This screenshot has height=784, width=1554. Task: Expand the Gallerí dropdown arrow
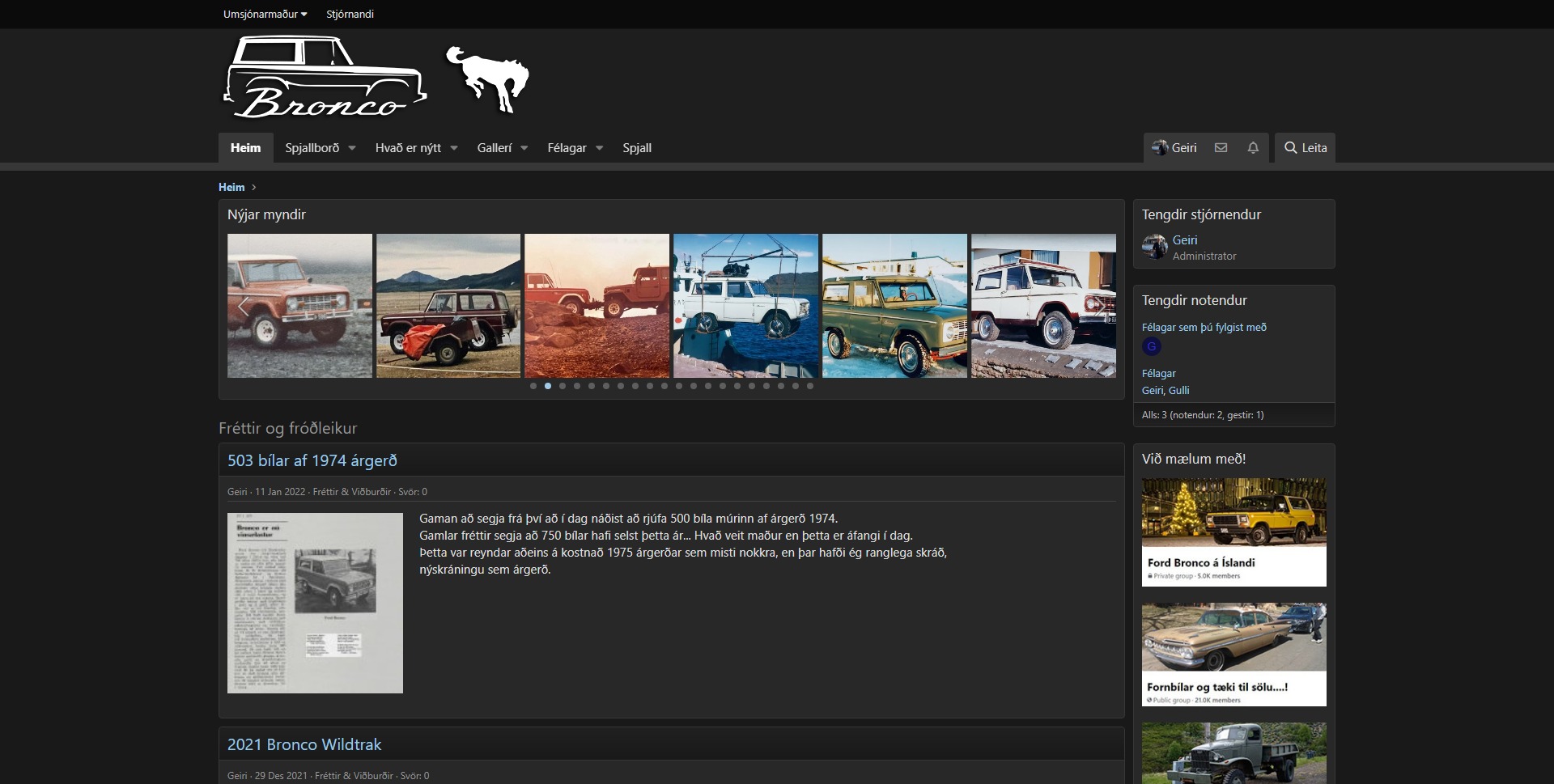524,148
